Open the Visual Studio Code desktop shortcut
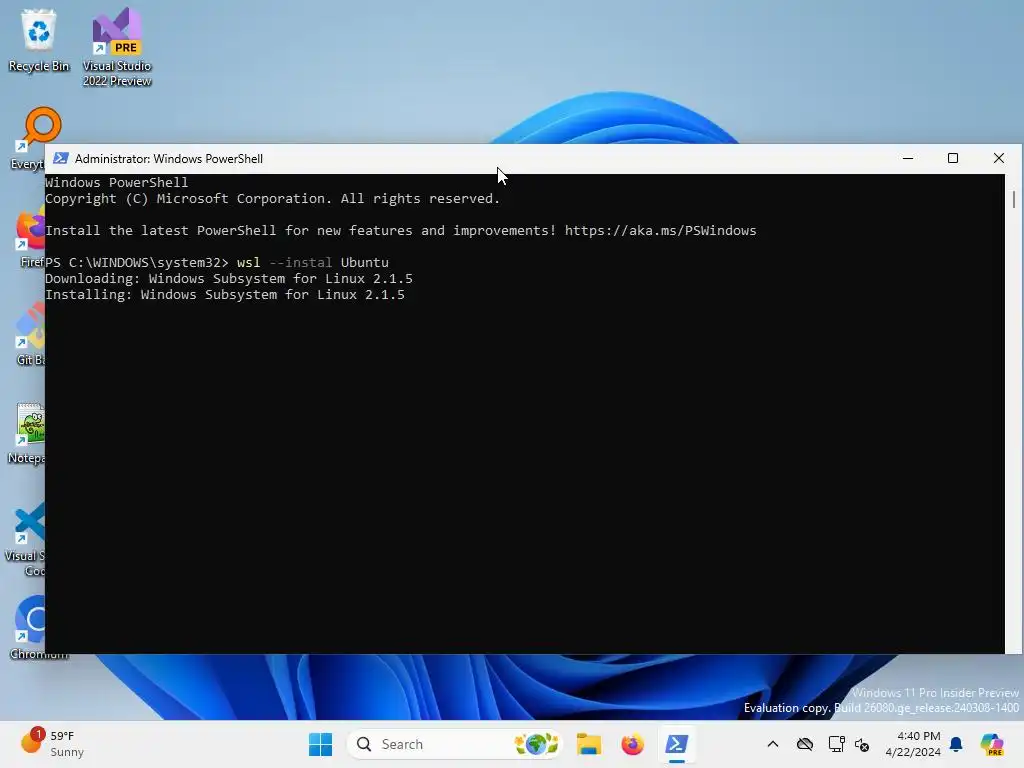 pyautogui.click(x=26, y=539)
